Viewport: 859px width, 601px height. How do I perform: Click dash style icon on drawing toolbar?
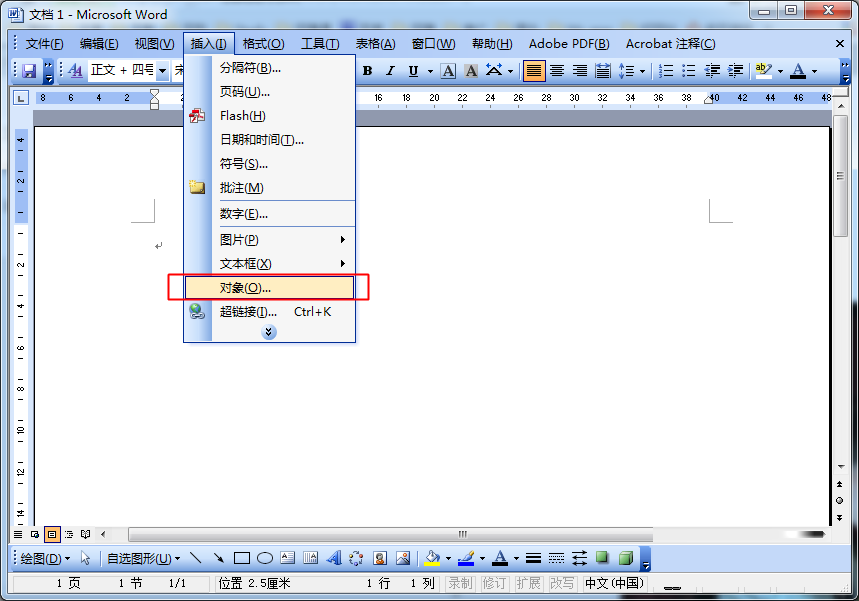click(557, 558)
